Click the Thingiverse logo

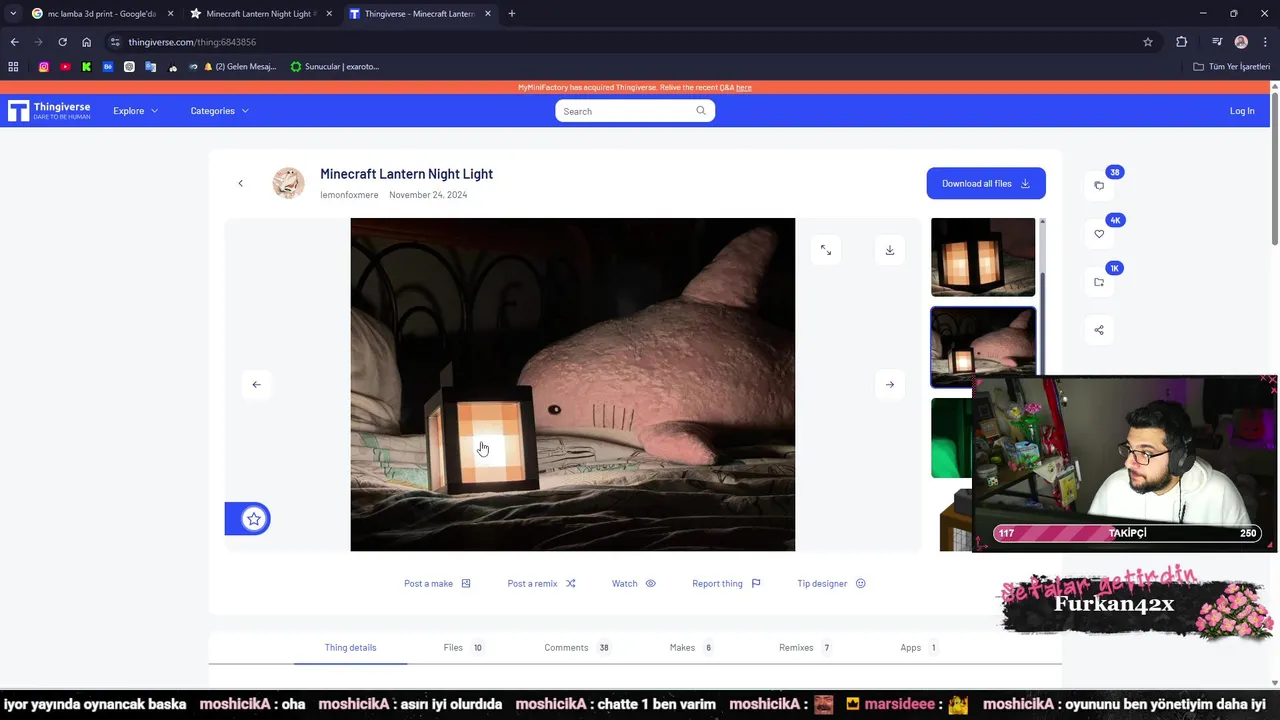49,111
